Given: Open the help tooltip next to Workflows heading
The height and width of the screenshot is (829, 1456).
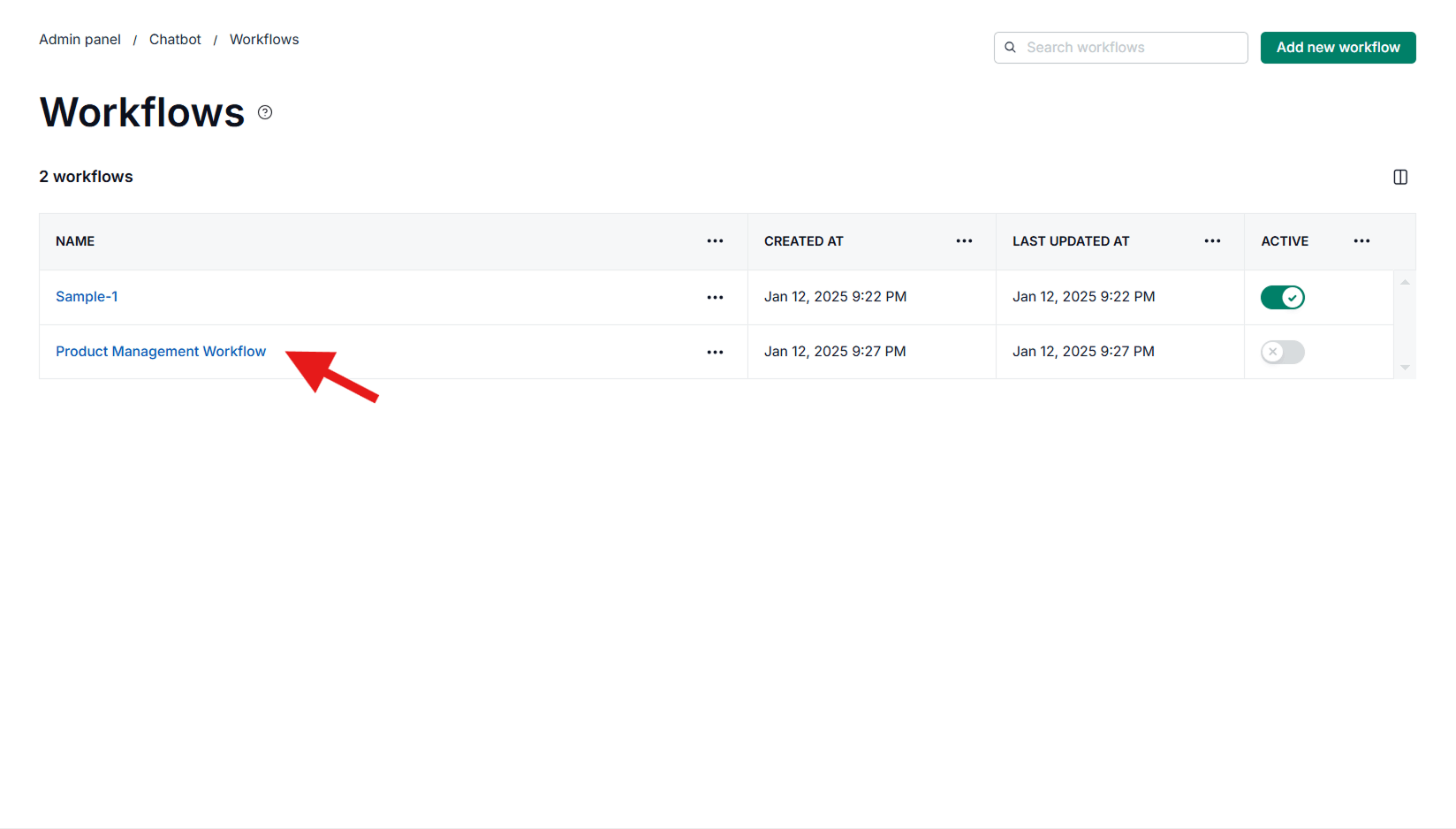Looking at the screenshot, I should 264,112.
